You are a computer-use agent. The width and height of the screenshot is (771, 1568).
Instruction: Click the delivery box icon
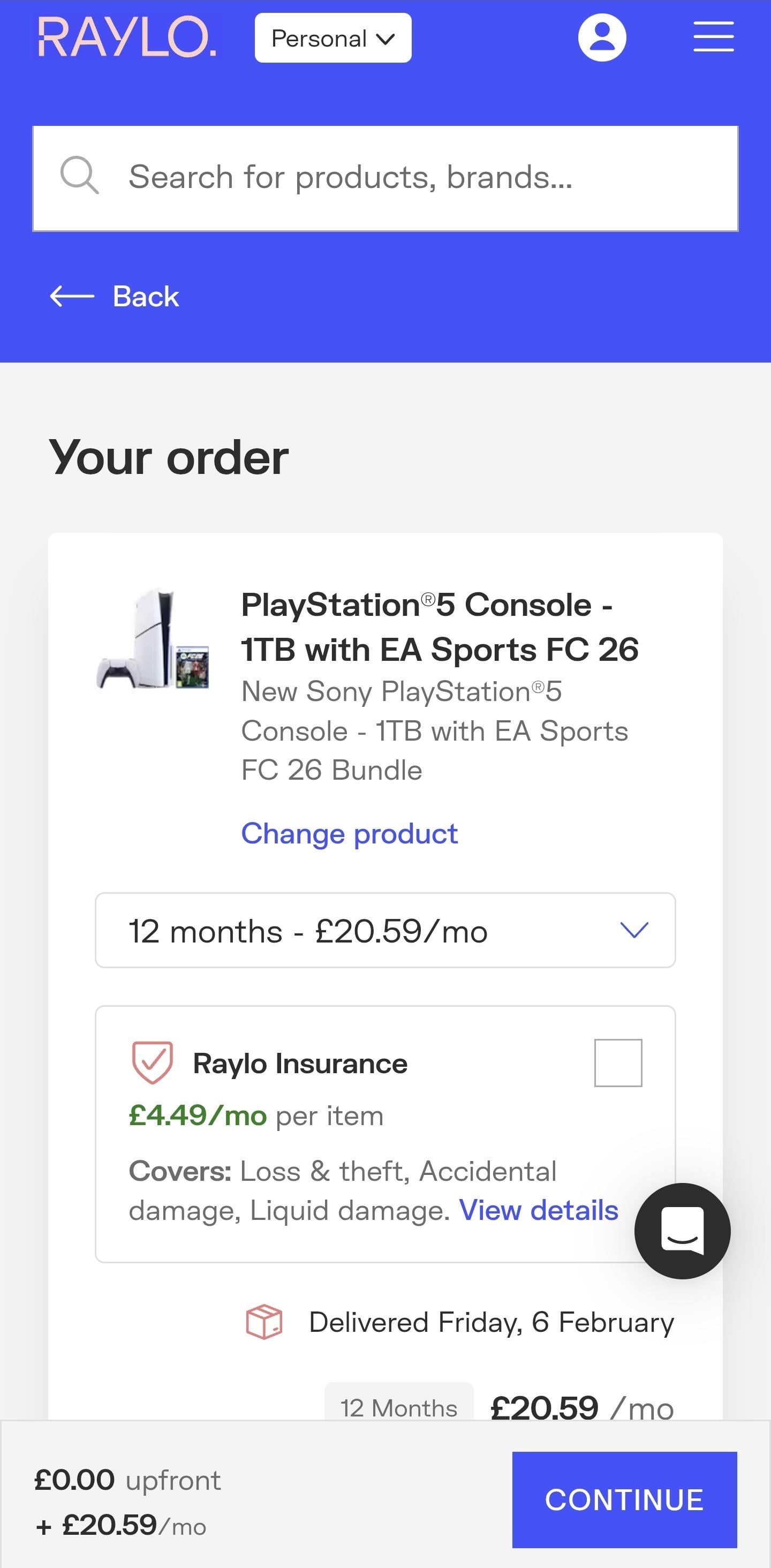point(264,1322)
